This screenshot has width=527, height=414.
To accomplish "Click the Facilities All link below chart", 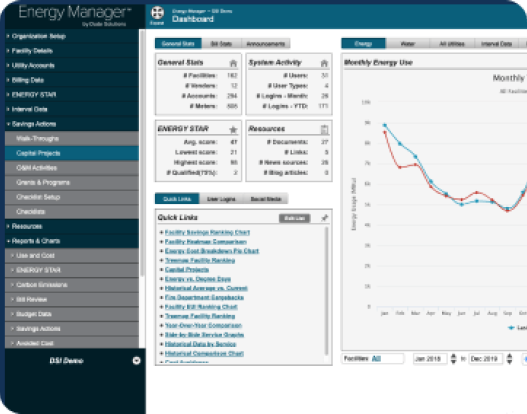I will [376, 359].
